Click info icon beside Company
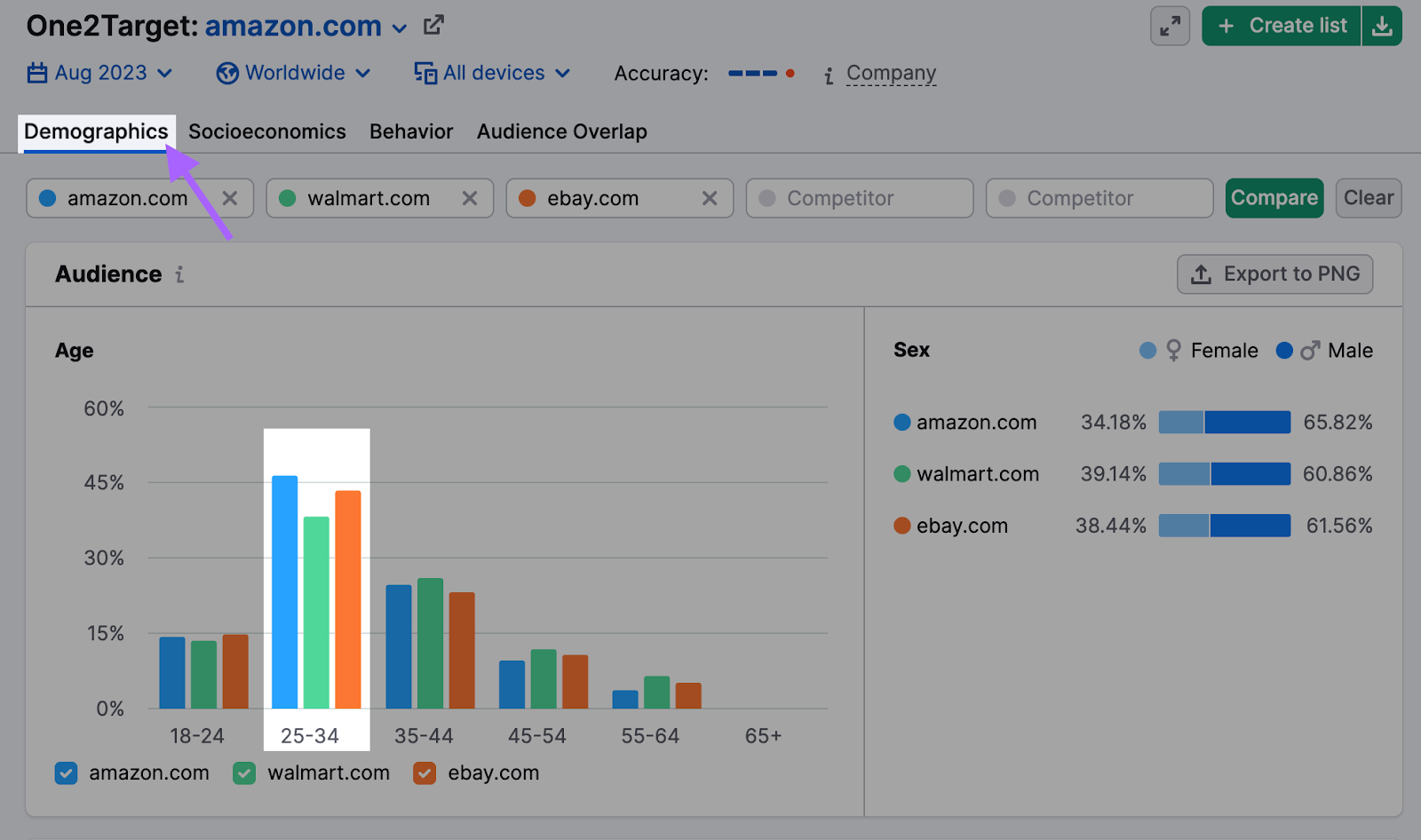Viewport: 1421px width, 840px height. click(x=829, y=75)
